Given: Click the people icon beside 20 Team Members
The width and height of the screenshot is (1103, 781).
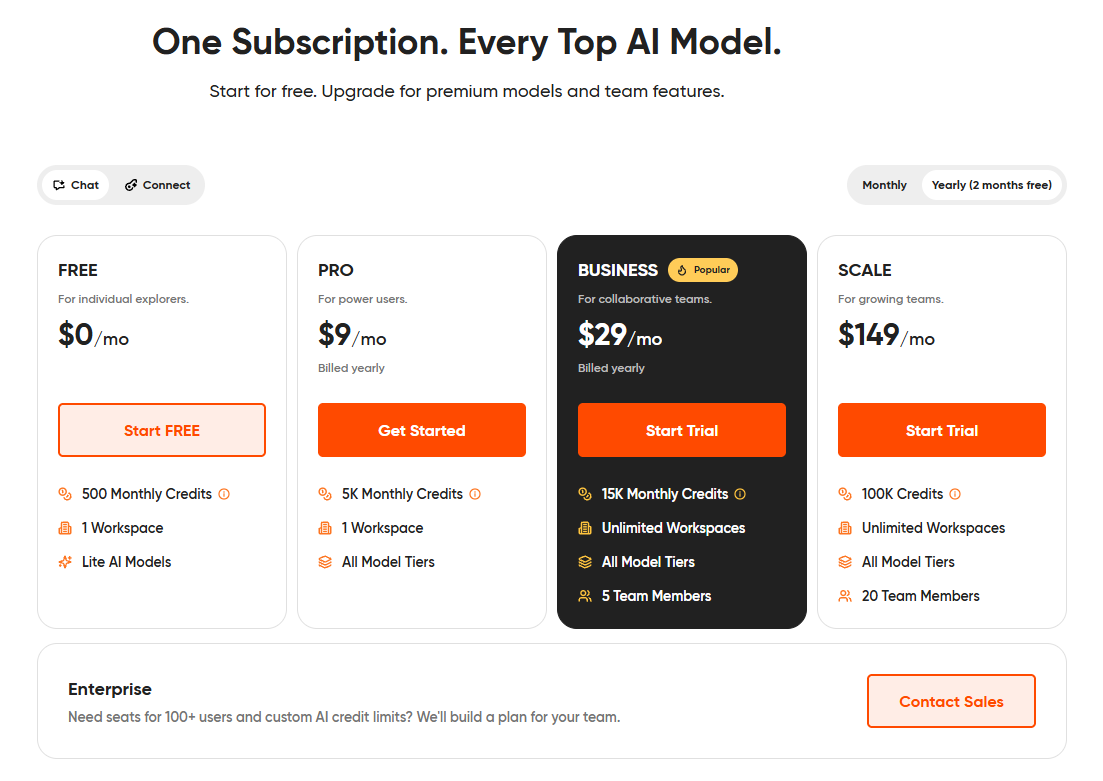Looking at the screenshot, I should coord(844,595).
